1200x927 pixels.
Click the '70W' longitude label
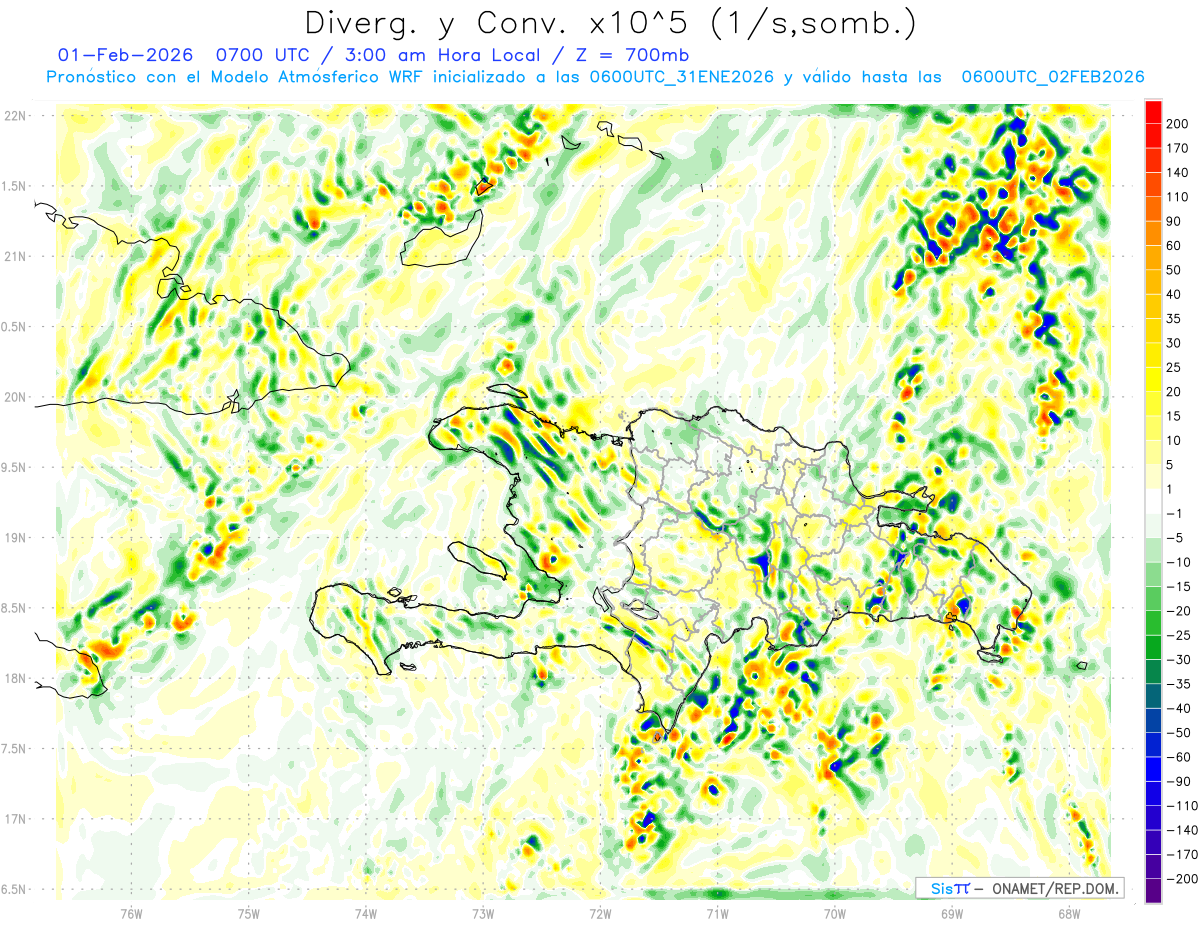(x=835, y=913)
